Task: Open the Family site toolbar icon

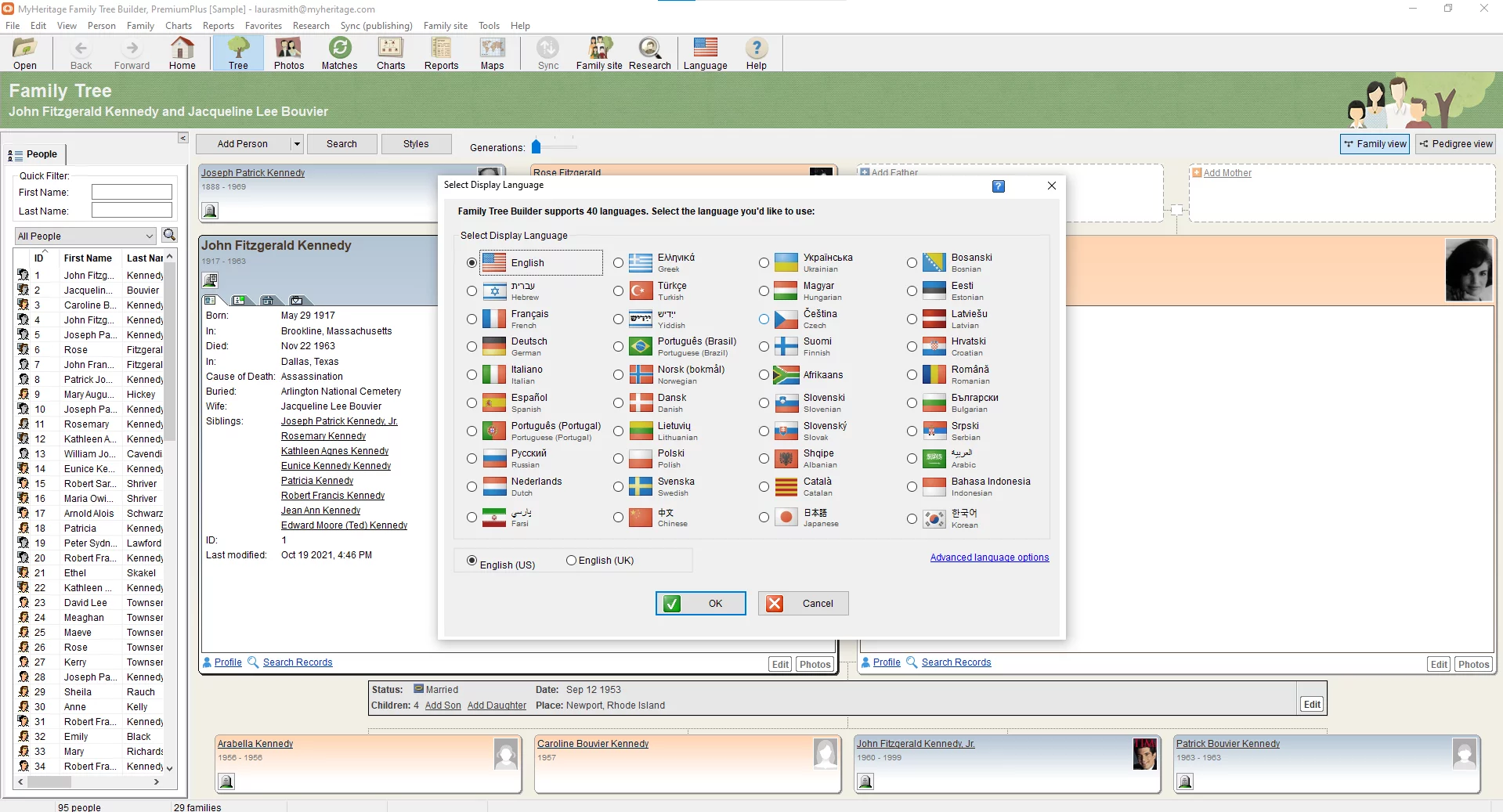Action: click(599, 53)
